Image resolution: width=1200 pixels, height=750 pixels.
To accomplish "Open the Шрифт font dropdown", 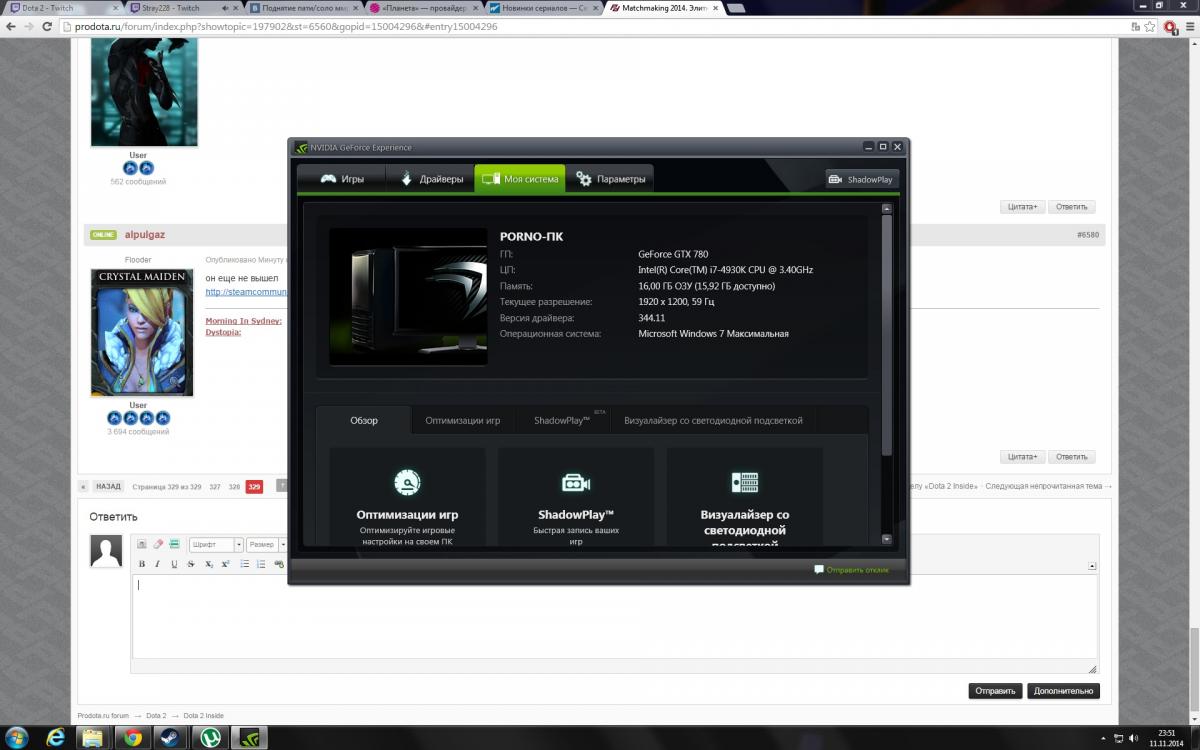I will (215, 545).
